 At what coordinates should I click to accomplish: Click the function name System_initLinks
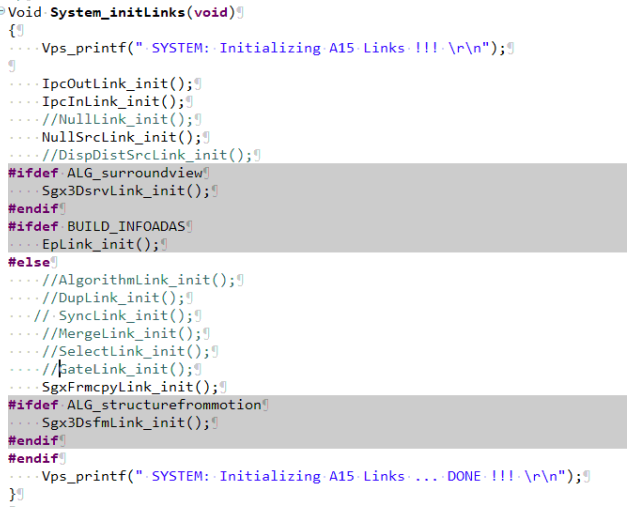click(118, 12)
